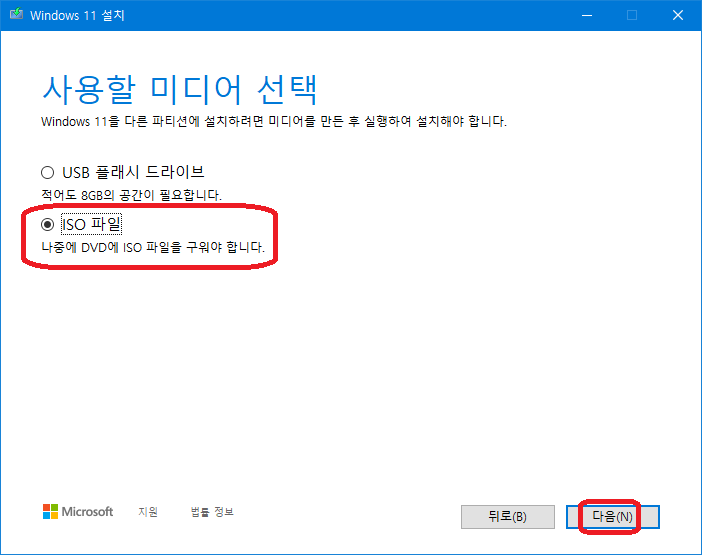This screenshot has height=555, width=702.
Task: Click the 뒤로(B) button
Action: tap(508, 517)
